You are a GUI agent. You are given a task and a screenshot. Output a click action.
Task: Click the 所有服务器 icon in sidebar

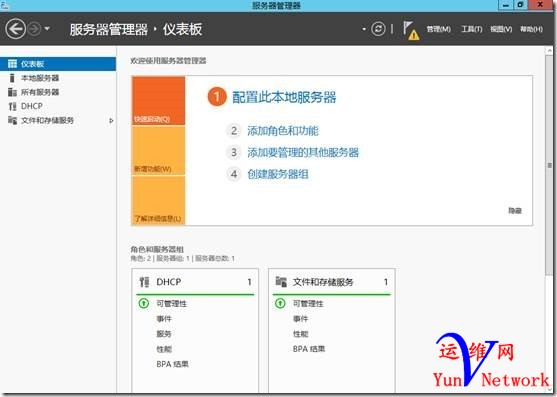pyautogui.click(x=12, y=92)
